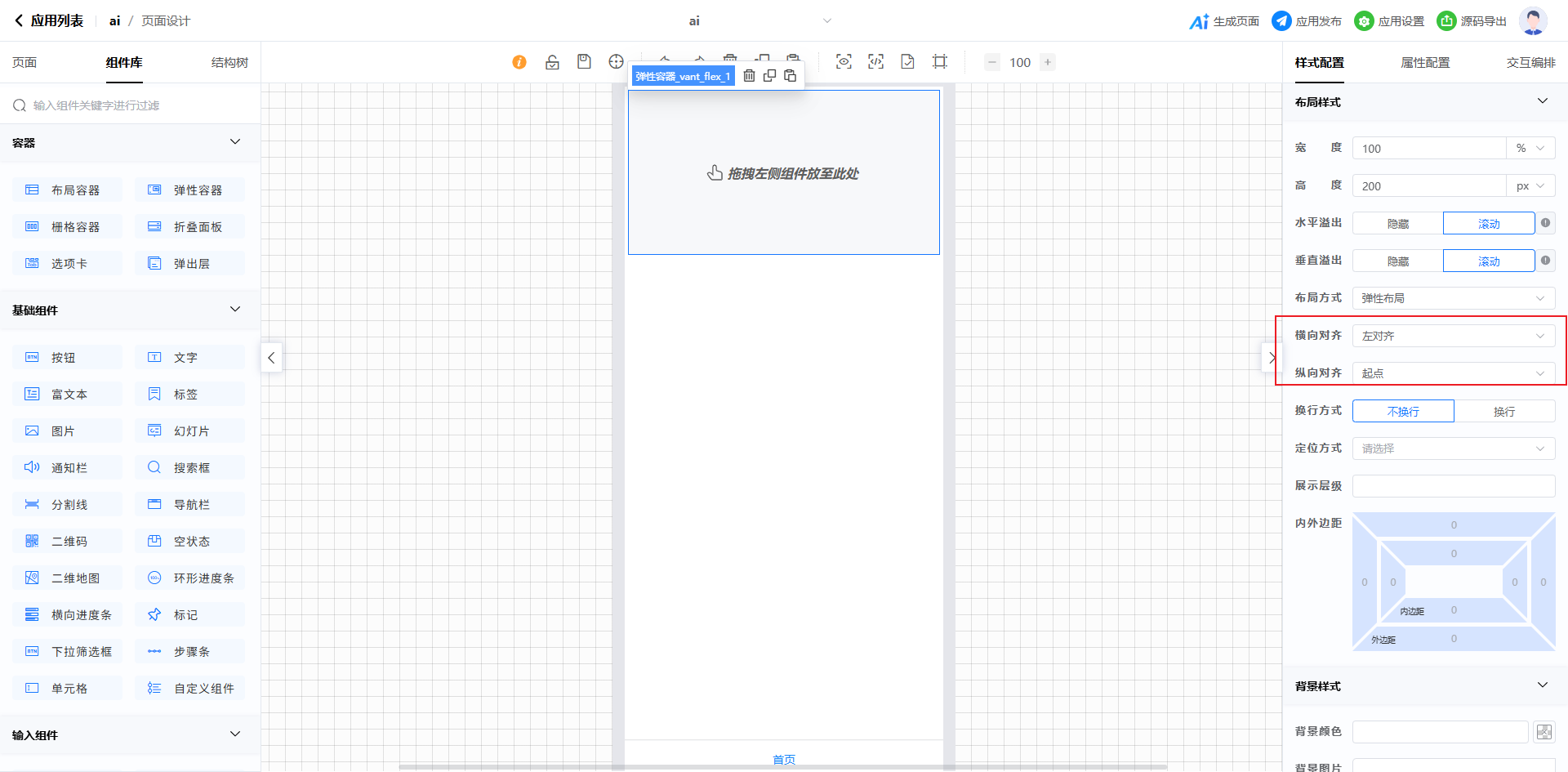This screenshot has height=772, width=1568.
Task: Click the orange info icon in the toolbar
Action: tap(519, 62)
